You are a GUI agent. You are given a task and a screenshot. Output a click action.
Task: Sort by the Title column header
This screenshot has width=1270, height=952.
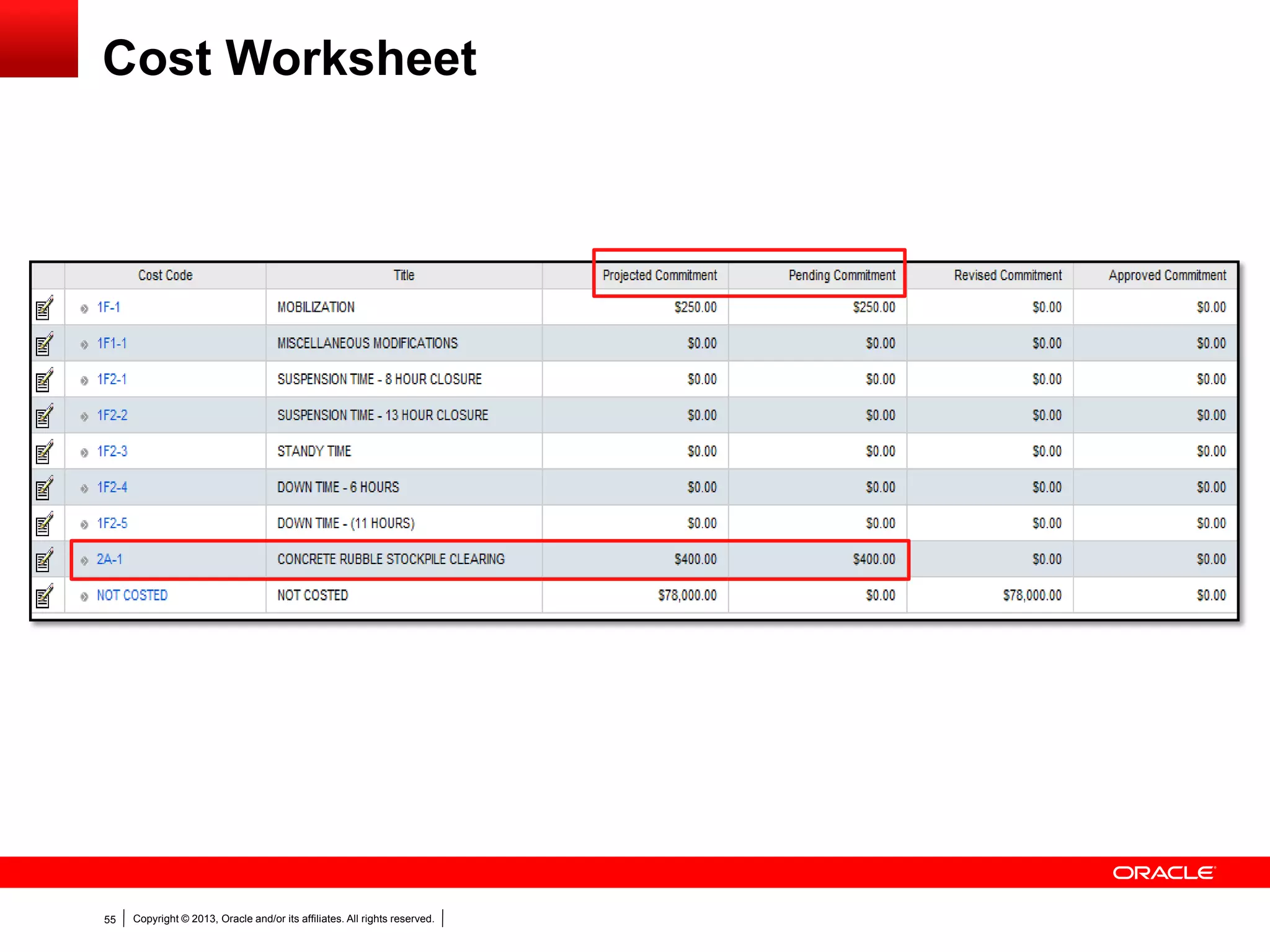[404, 275]
